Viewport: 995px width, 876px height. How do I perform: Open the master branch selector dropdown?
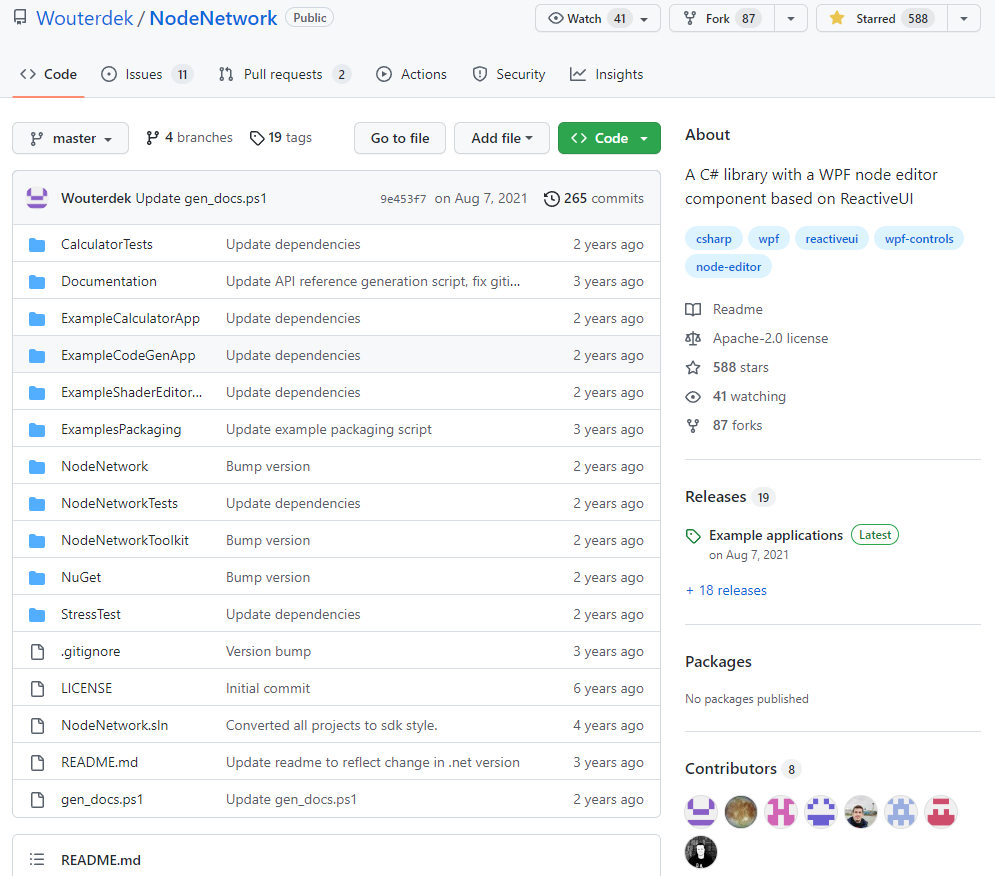[70, 138]
